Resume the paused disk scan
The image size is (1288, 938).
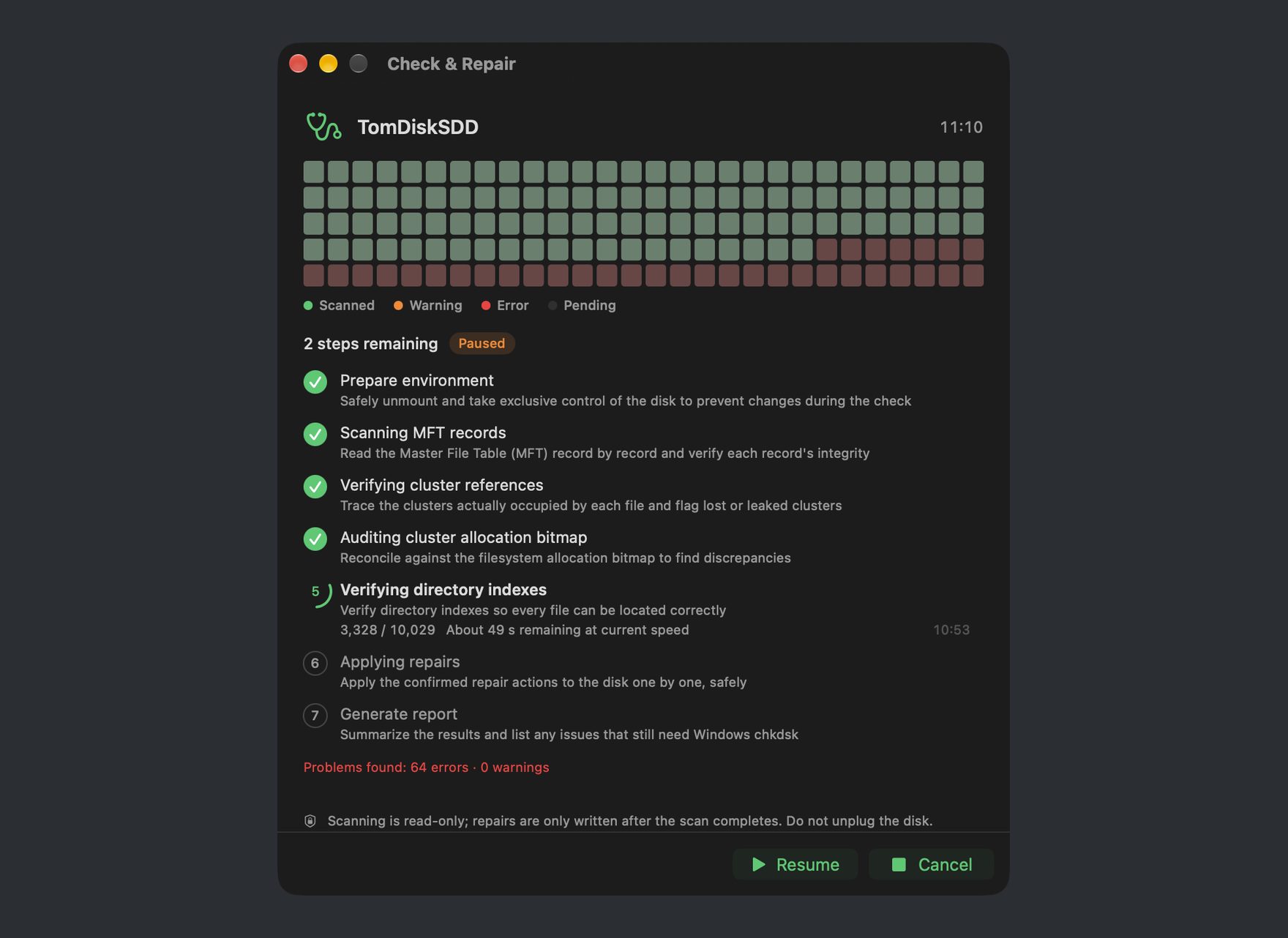coord(795,865)
